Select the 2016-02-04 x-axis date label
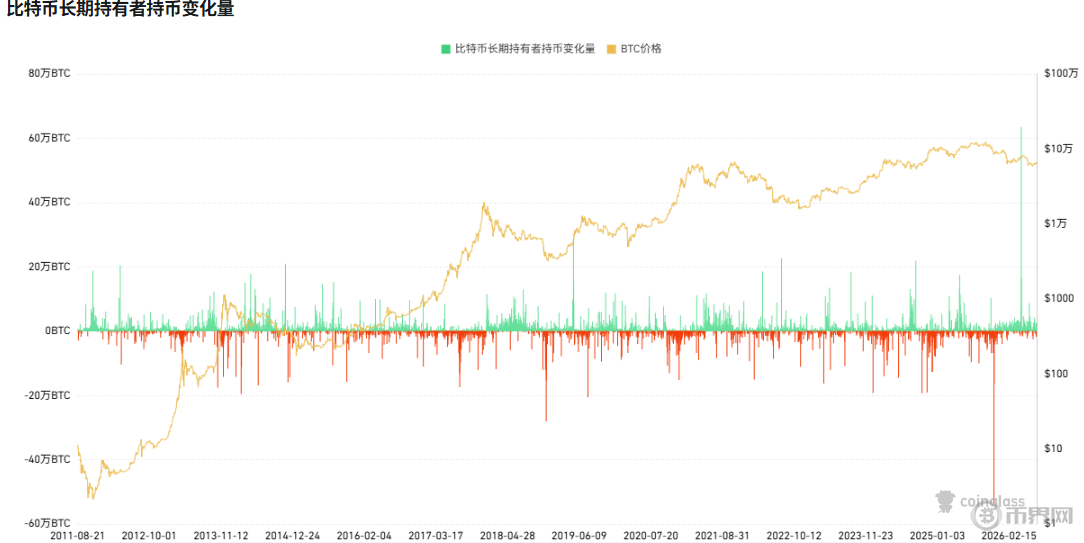The image size is (1084, 543). click(x=364, y=535)
